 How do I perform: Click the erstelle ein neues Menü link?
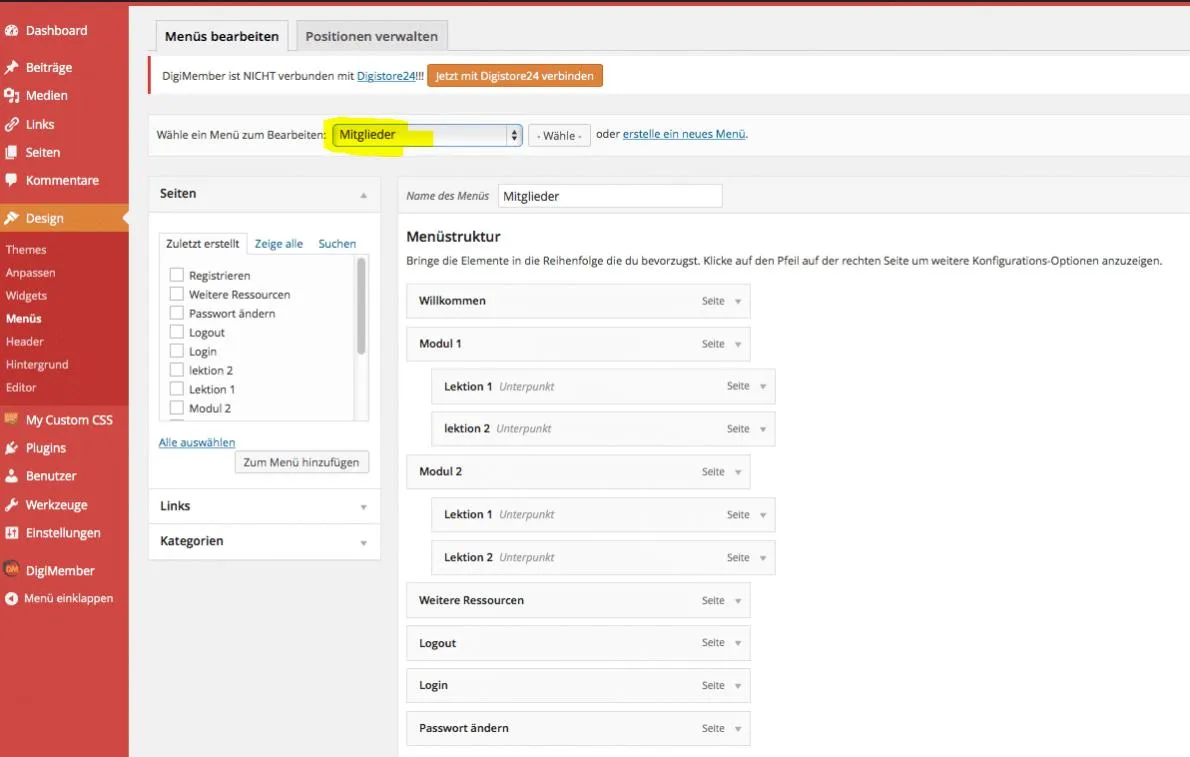[x=684, y=134]
